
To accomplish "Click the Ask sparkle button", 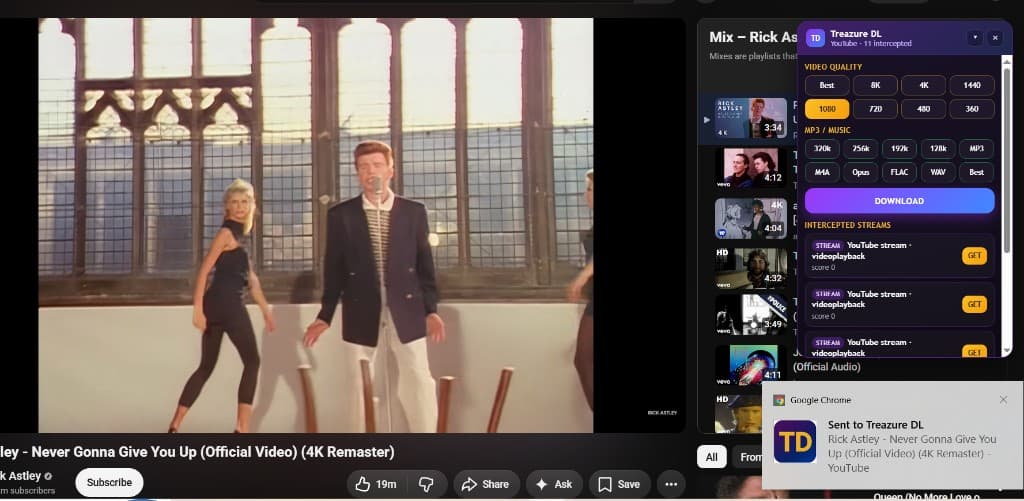I will (x=554, y=484).
